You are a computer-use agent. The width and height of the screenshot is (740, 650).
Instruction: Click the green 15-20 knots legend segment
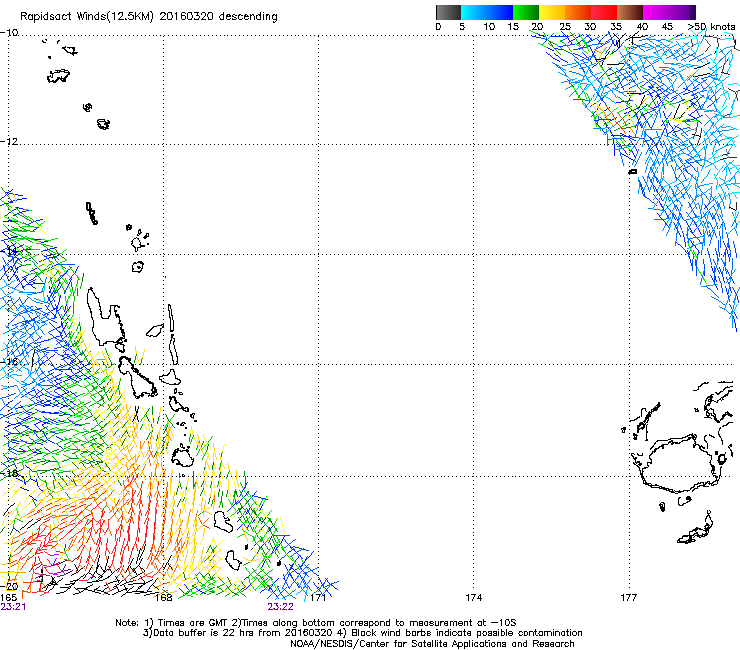pos(526,12)
